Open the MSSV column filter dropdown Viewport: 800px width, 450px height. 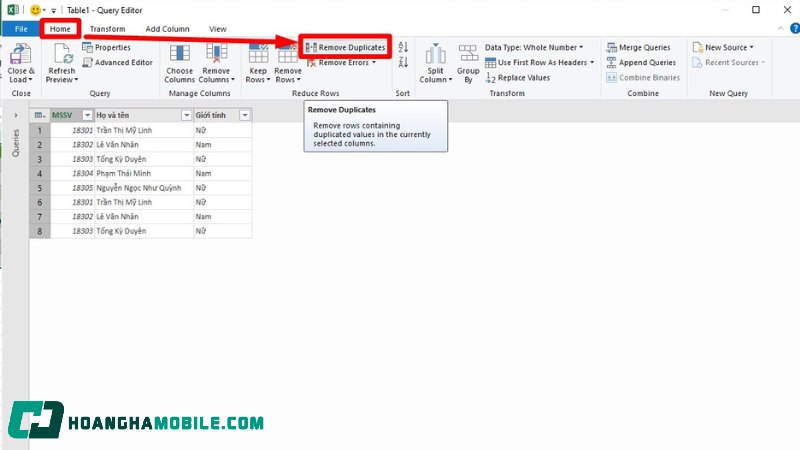(87, 115)
